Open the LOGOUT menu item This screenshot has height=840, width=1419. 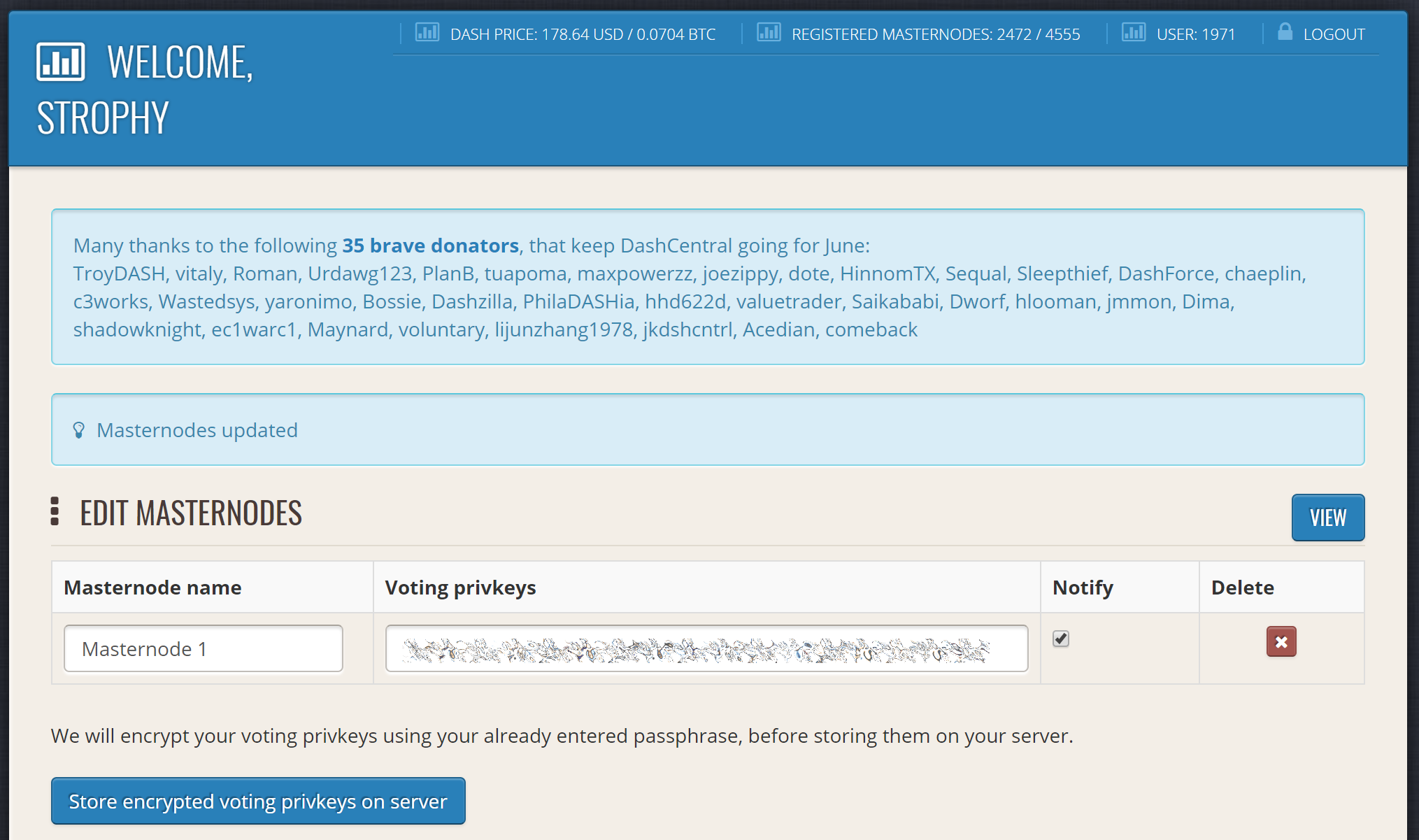[1333, 34]
